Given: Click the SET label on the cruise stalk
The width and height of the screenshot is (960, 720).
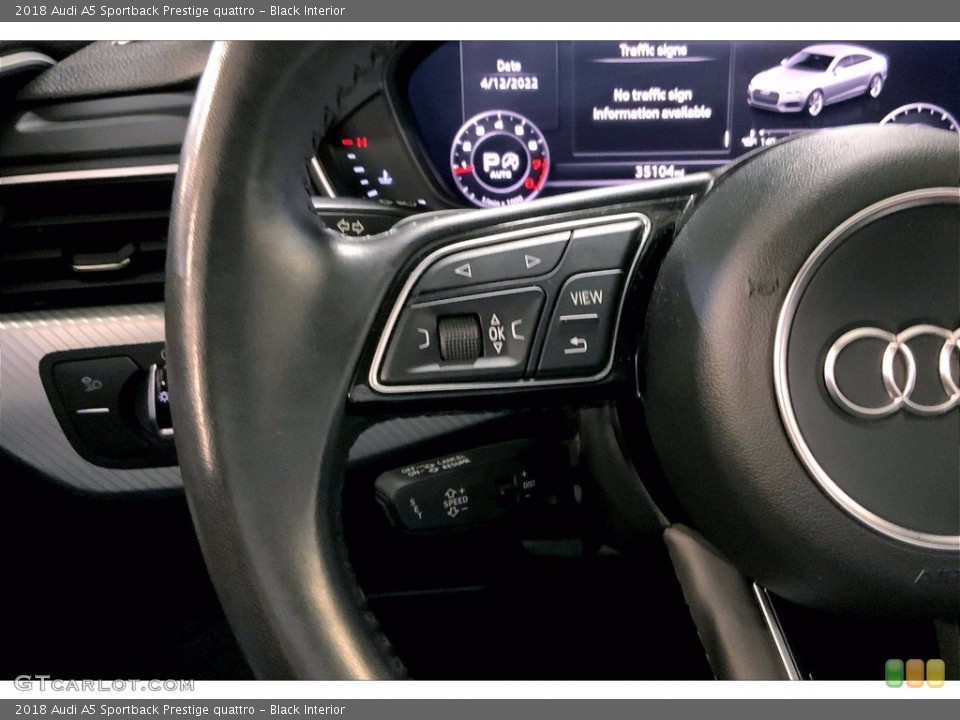Looking at the screenshot, I should click(417, 508).
